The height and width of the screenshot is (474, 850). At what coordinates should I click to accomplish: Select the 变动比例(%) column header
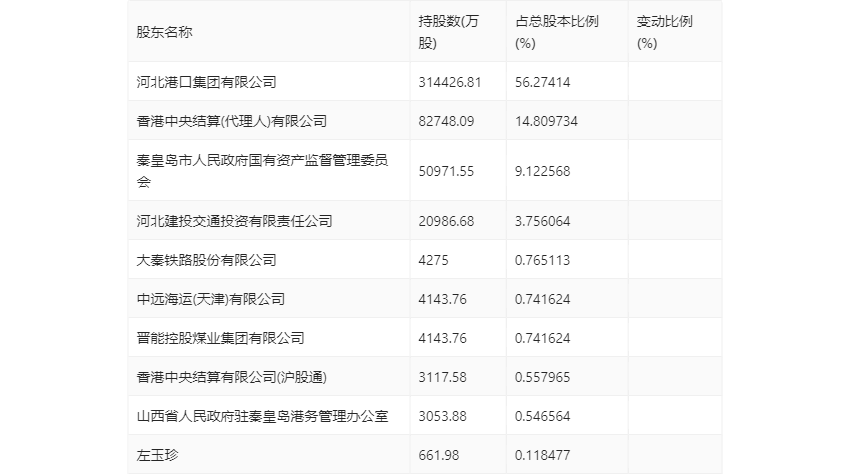pos(665,32)
